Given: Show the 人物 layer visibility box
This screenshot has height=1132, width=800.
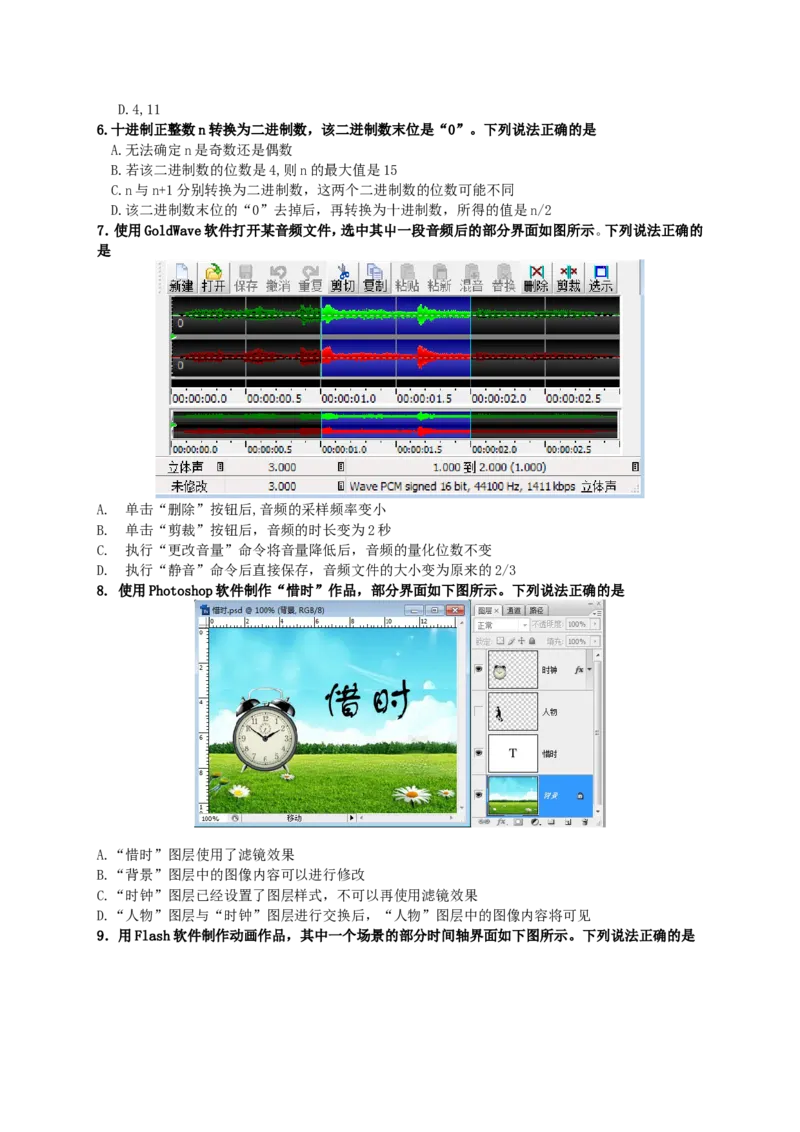Looking at the screenshot, I should [x=478, y=712].
